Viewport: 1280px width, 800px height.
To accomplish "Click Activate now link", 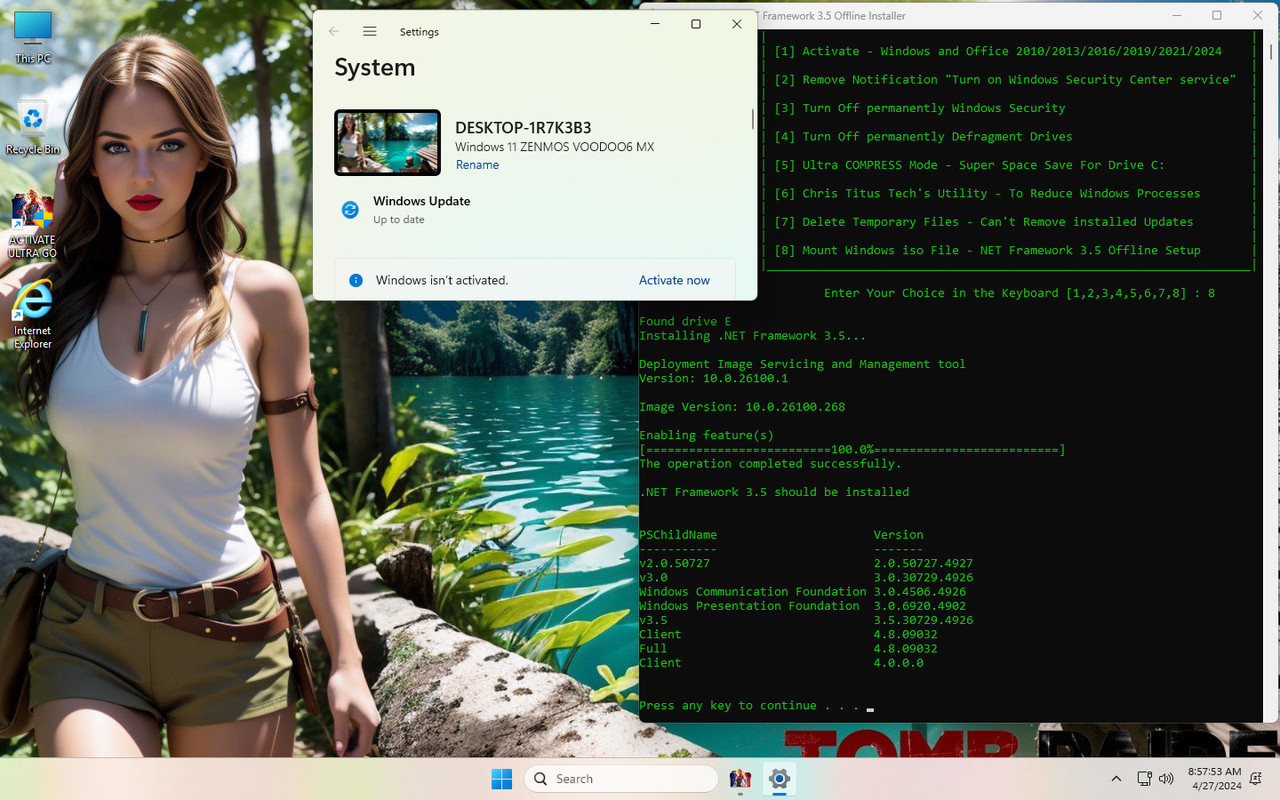I will coord(674,281).
